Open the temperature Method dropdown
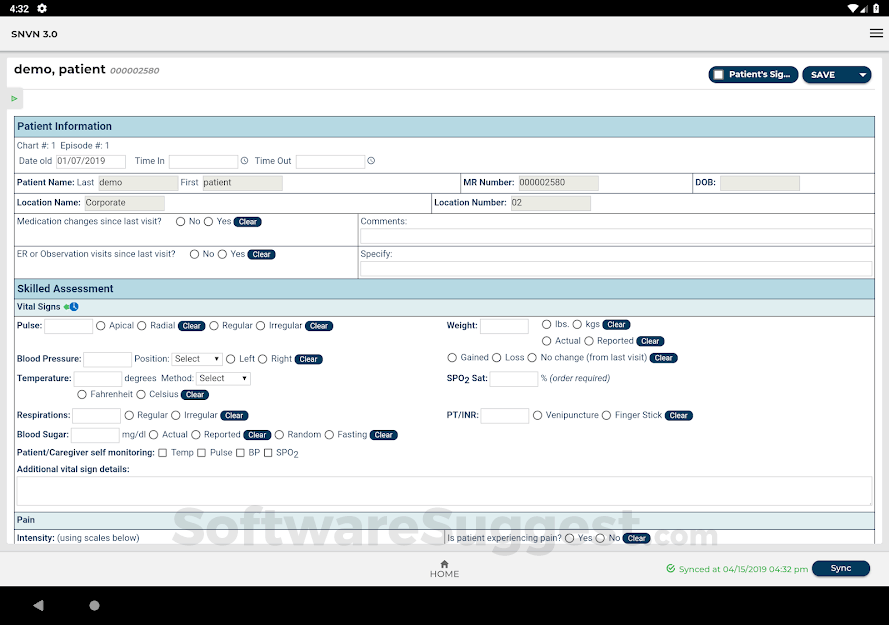889x625 pixels. click(222, 378)
